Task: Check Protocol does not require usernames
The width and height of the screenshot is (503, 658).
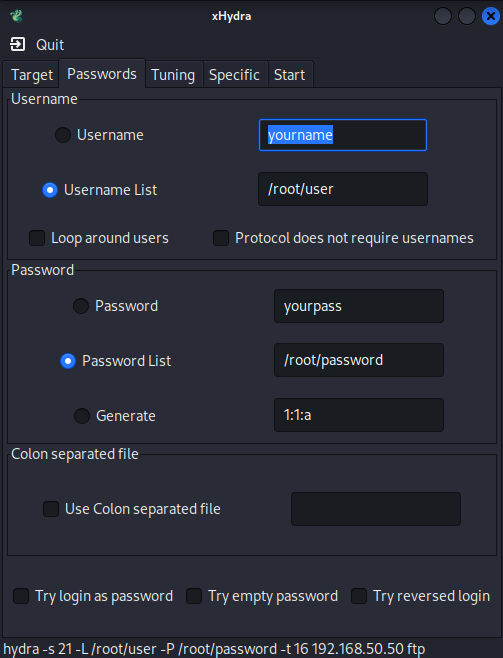Action: (x=221, y=238)
